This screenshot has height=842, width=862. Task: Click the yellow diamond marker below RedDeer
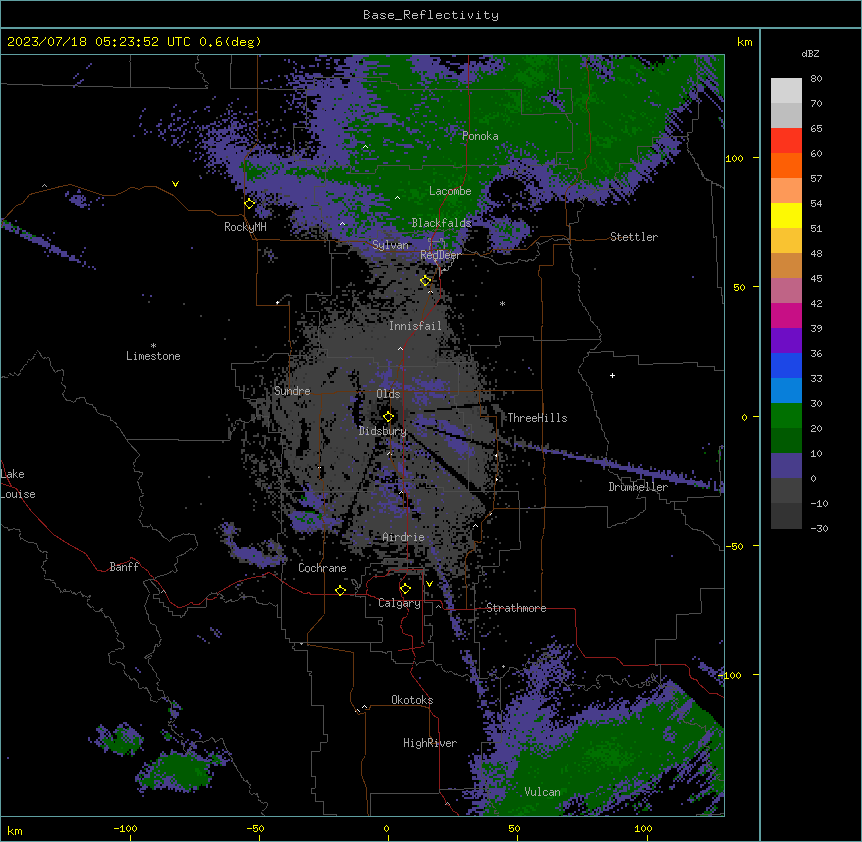(425, 281)
